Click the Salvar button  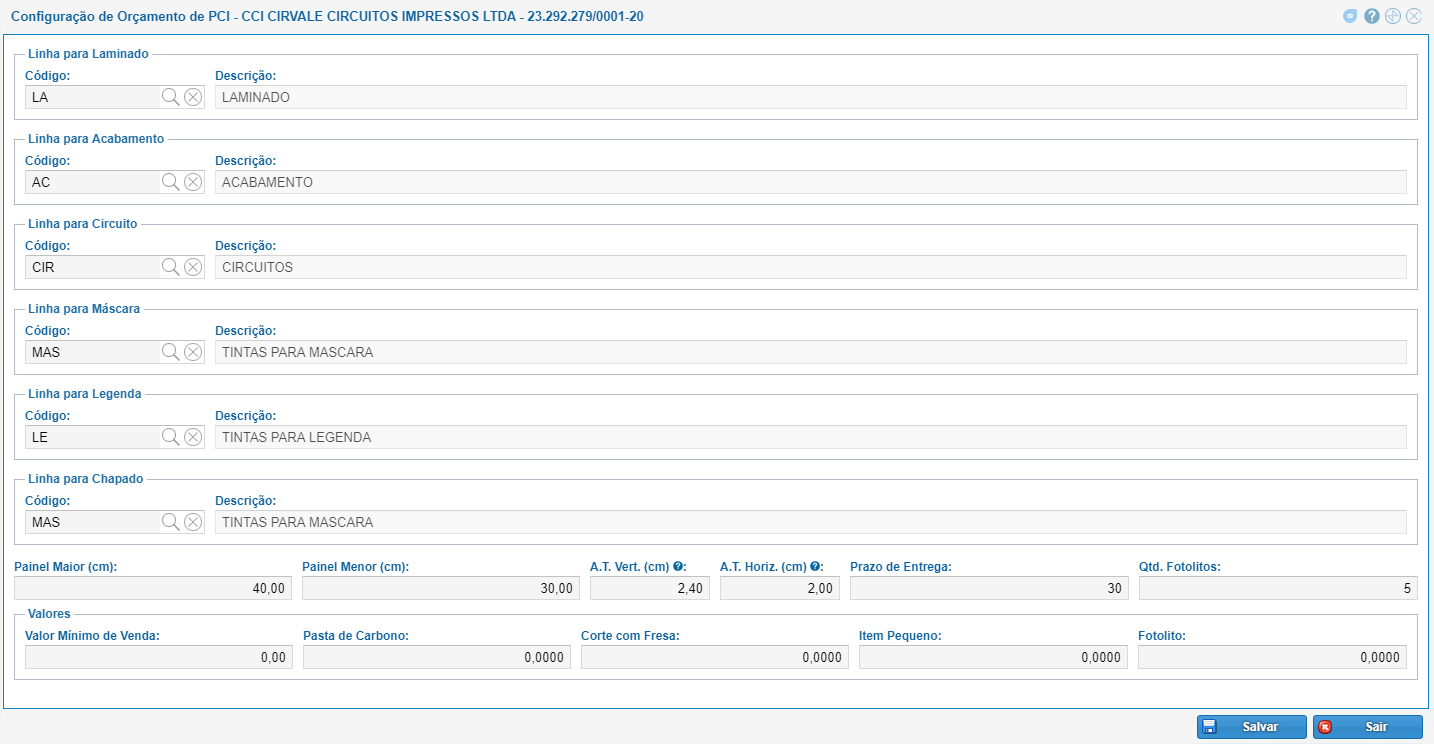tap(1252, 727)
